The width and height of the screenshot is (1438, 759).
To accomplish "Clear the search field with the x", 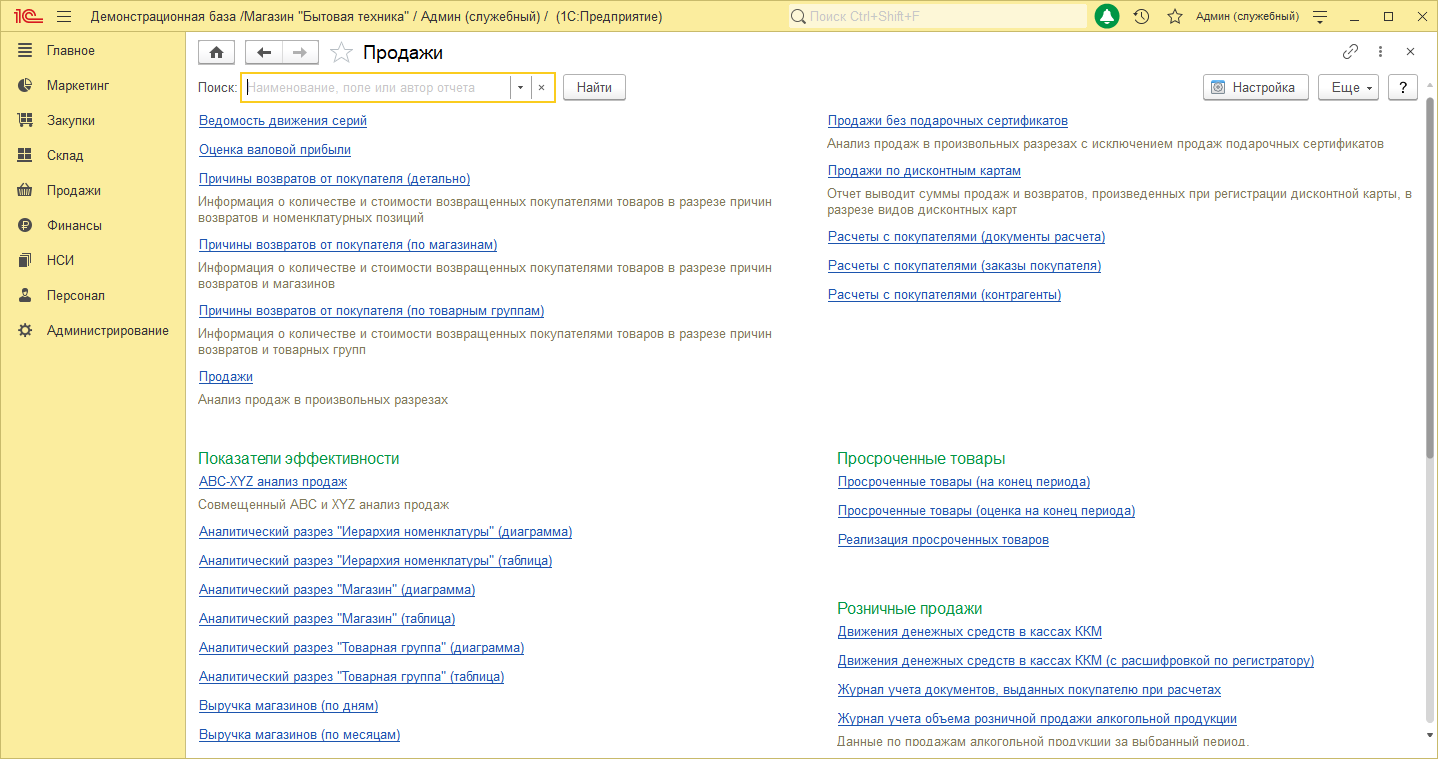I will pos(542,88).
